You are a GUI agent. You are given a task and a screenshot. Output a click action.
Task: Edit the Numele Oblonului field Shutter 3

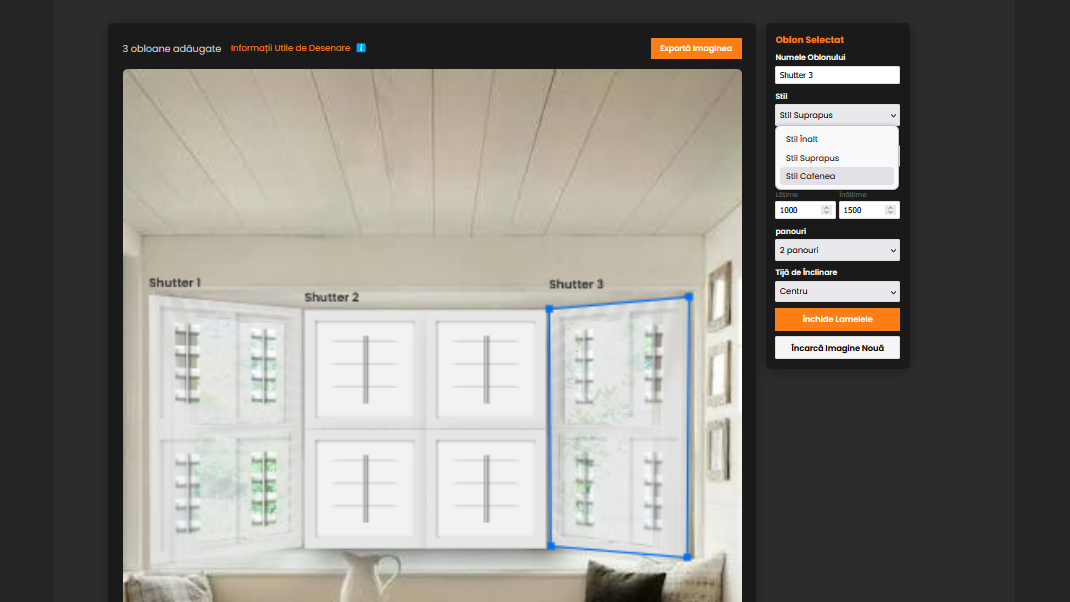tap(837, 75)
